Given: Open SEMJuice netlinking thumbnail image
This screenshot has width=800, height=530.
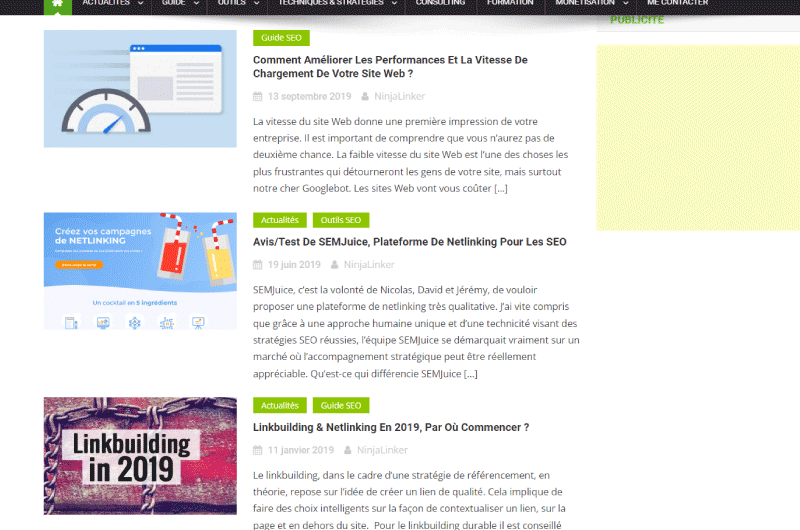Looking at the screenshot, I should (140, 271).
